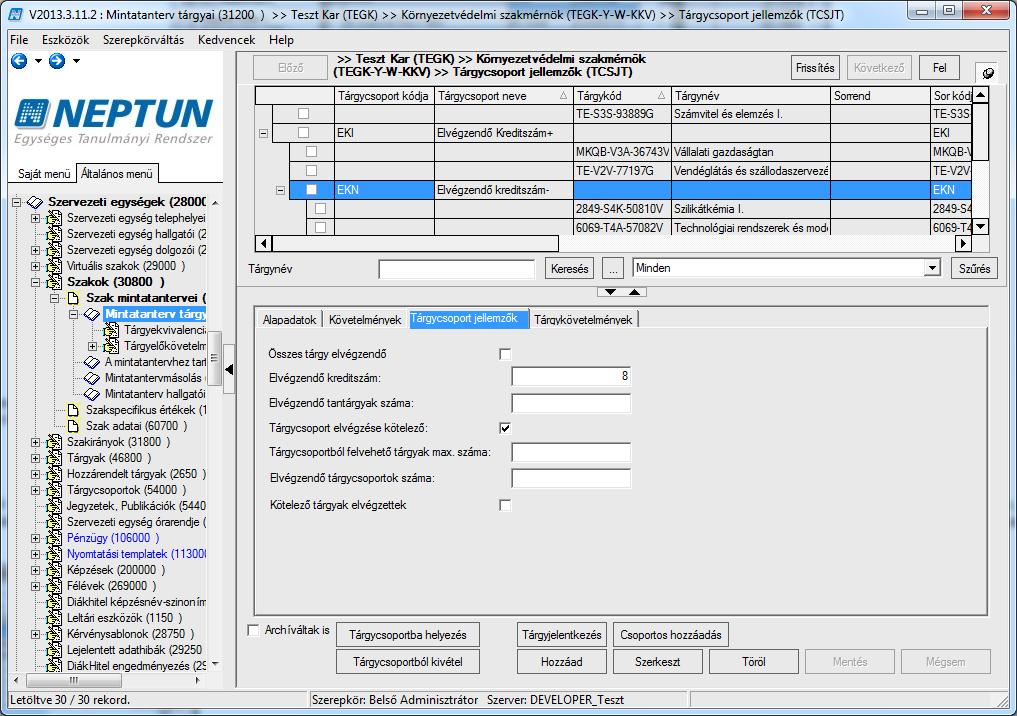Expand the Nyomtatási templatek node
This screenshot has height=716, width=1017.
coord(36,555)
